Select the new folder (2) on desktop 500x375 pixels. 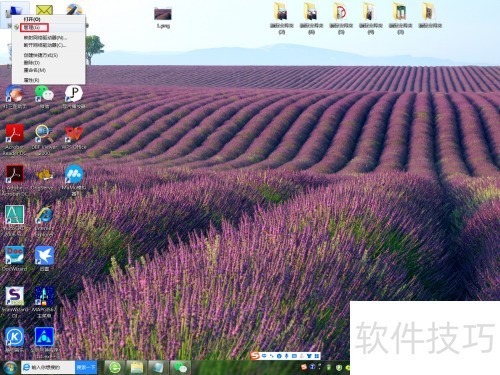(282, 18)
